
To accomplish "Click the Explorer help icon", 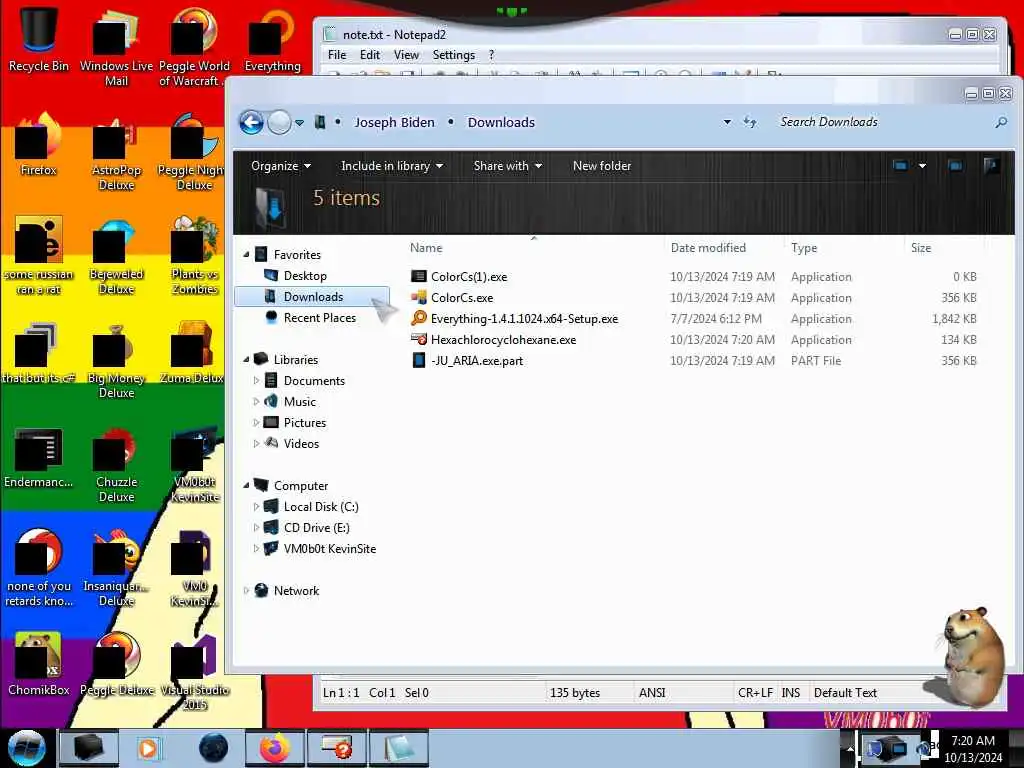I will [x=991, y=166].
